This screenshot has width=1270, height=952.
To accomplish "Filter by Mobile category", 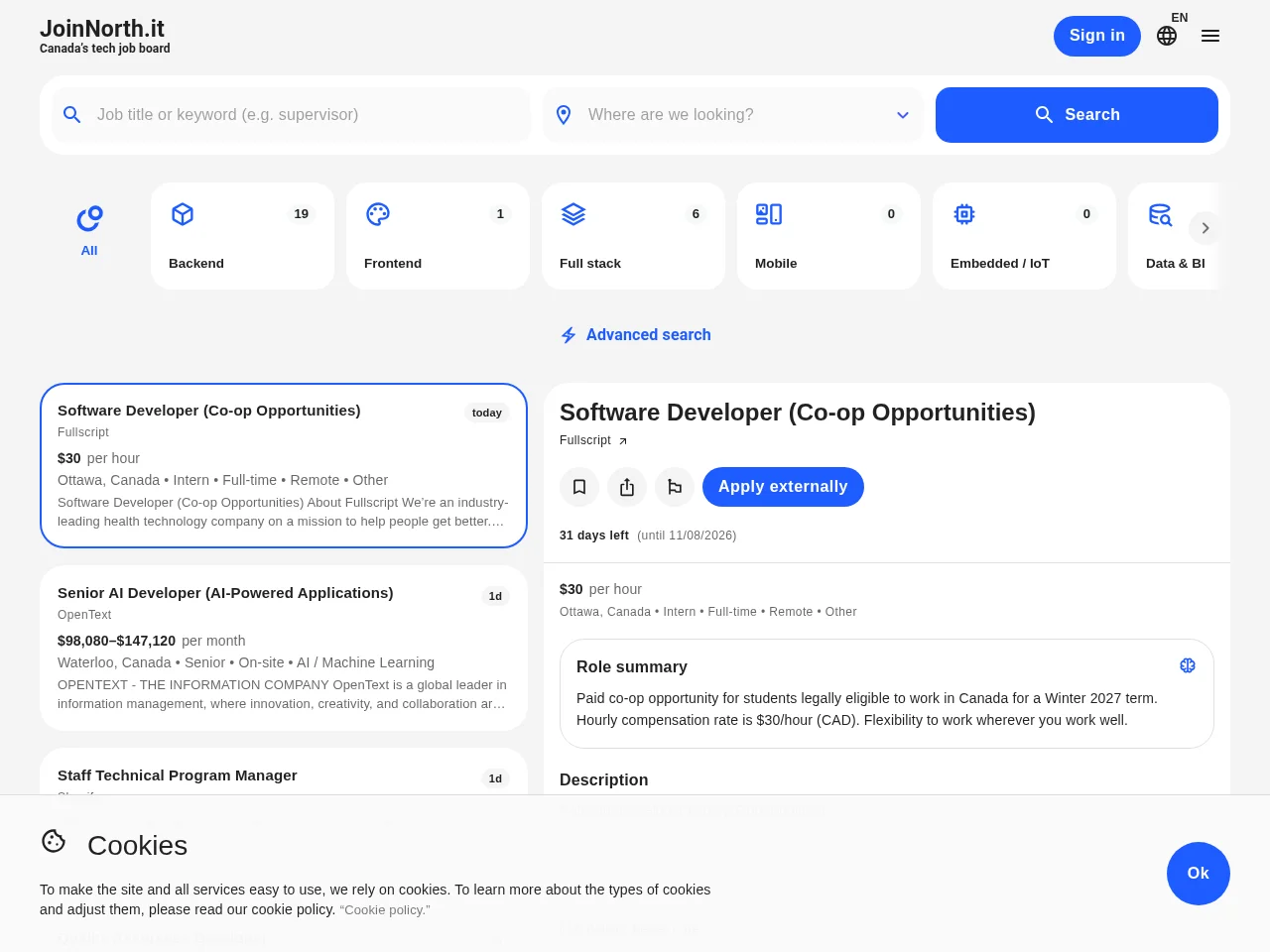I will 828,236.
